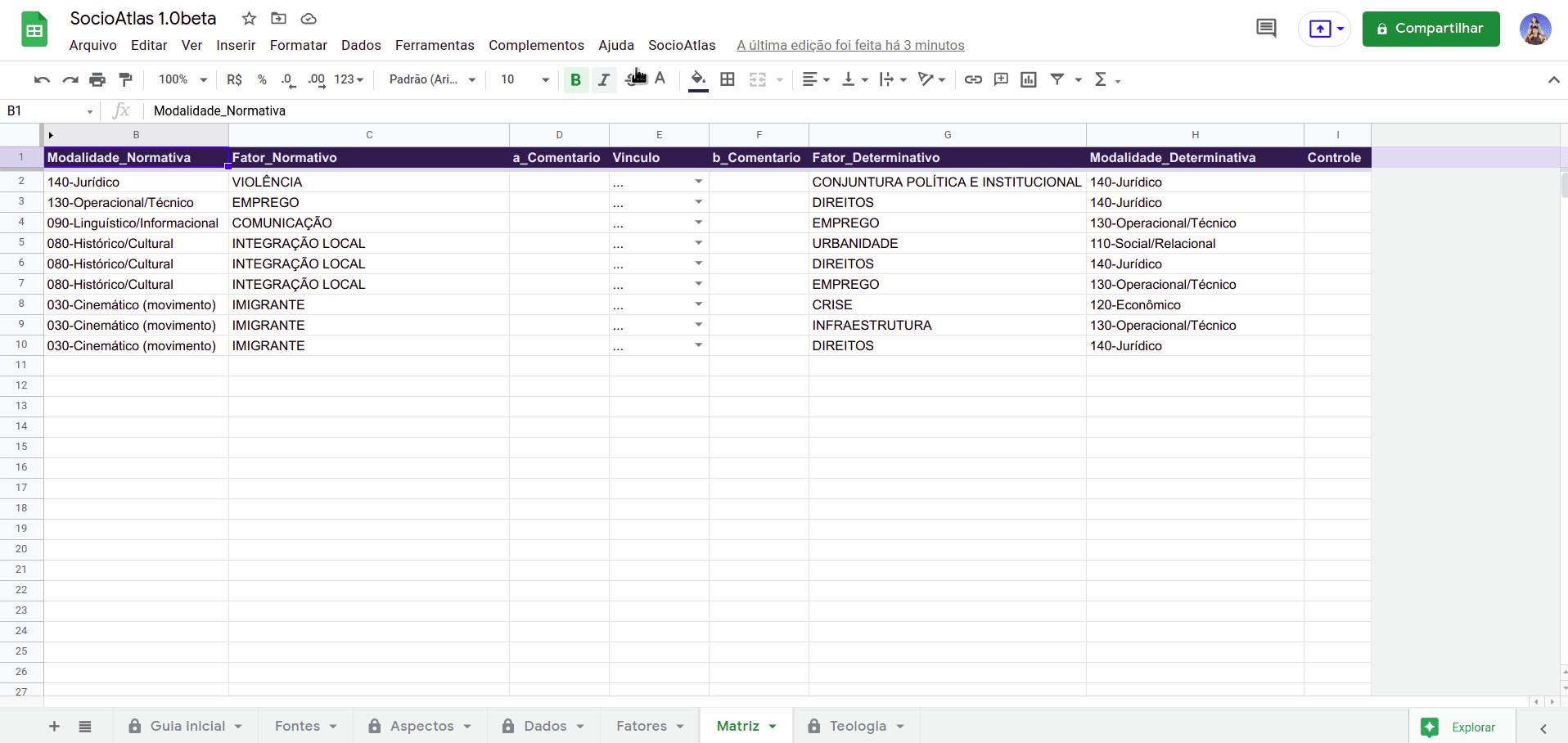Image resolution: width=1568 pixels, height=743 pixels.
Task: Open the vertical align dropdown
Action: [x=855, y=79]
